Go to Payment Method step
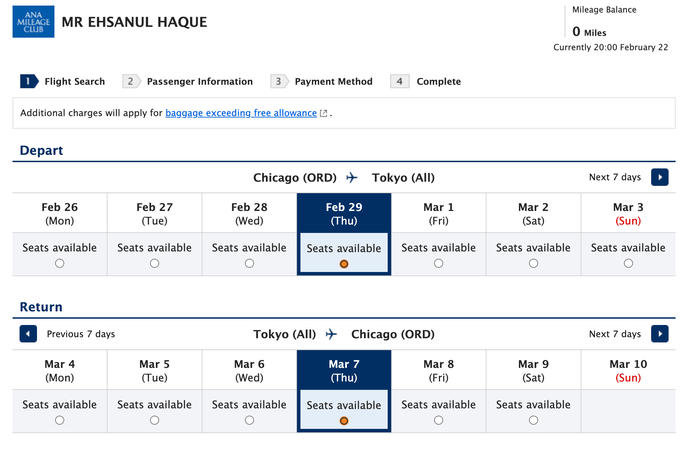This screenshot has height=454, width=700. tap(333, 81)
